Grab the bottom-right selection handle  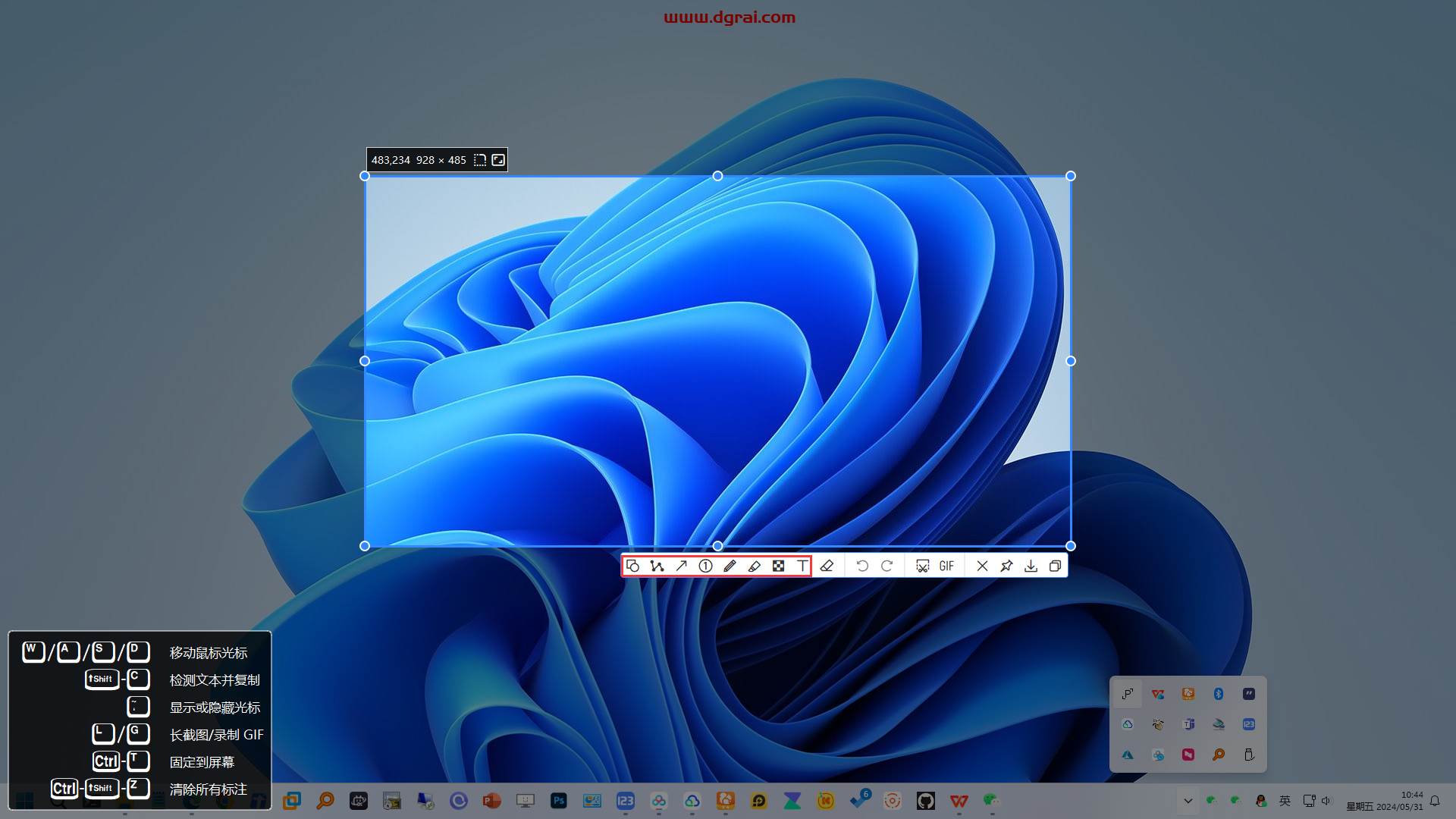pyautogui.click(x=1071, y=546)
